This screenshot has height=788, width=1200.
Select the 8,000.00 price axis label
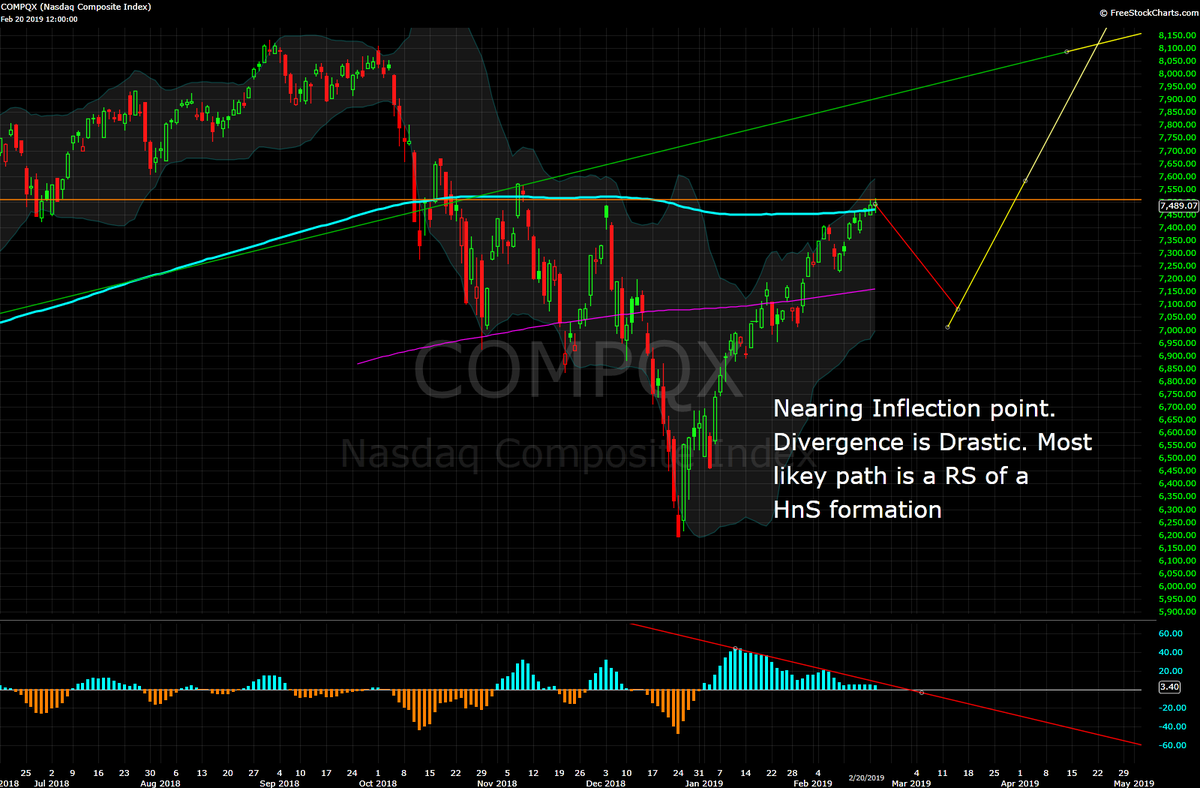[x=1177, y=73]
